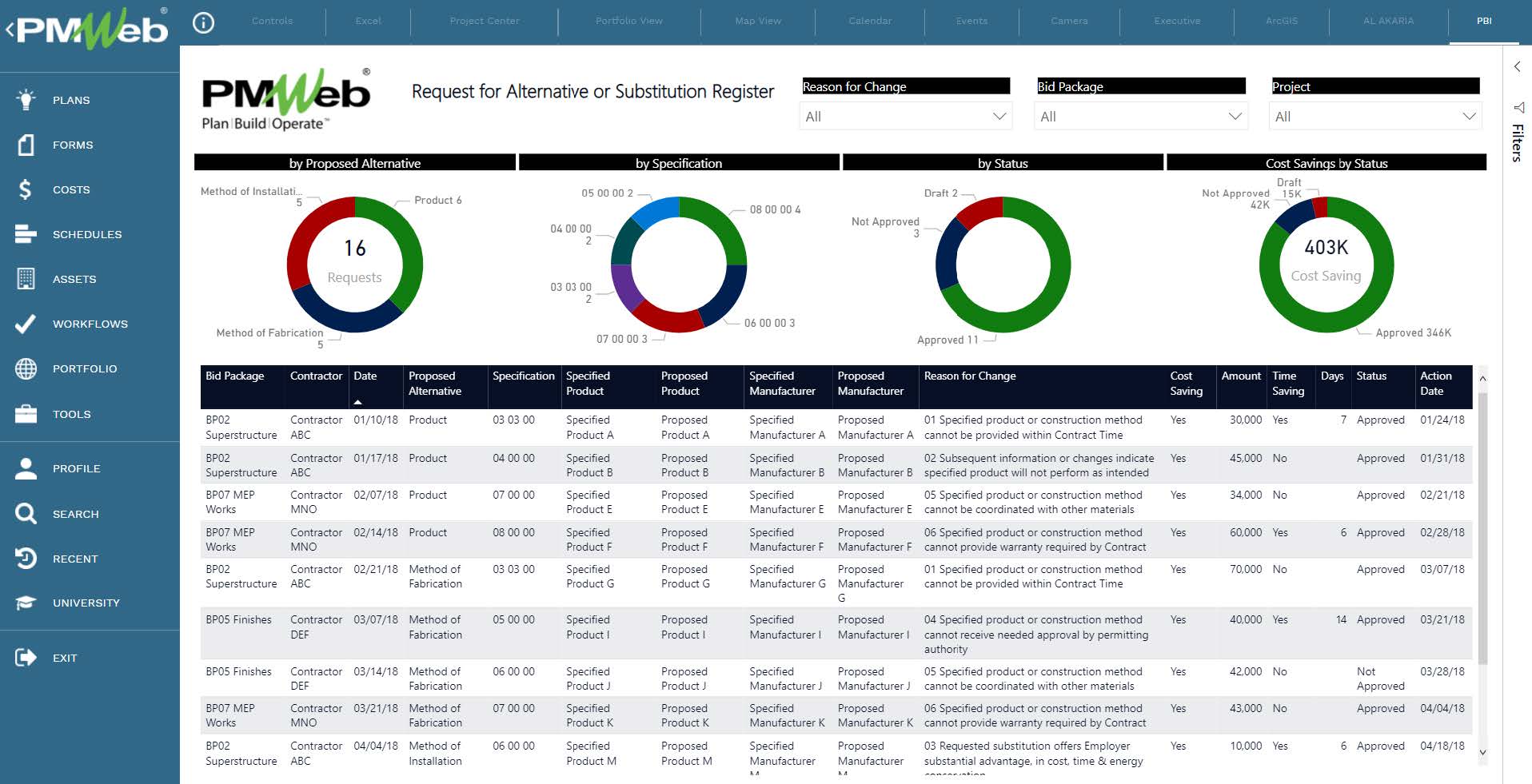Image resolution: width=1532 pixels, height=784 pixels.
Task: Open the Workflows checkmark icon
Action: pos(26,324)
